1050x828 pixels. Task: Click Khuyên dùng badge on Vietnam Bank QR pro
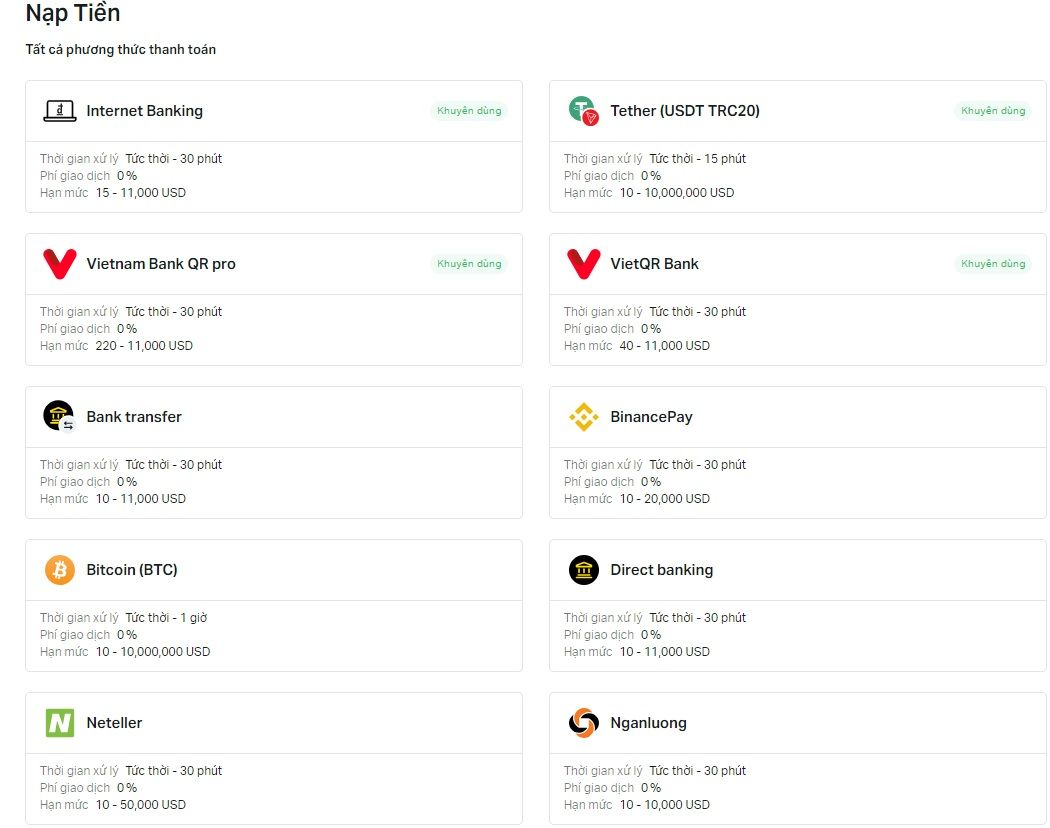pos(469,263)
